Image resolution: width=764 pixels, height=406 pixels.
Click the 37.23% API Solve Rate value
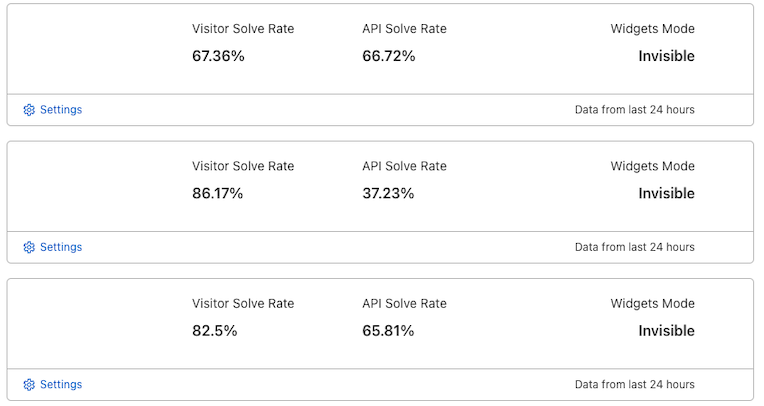coord(388,193)
